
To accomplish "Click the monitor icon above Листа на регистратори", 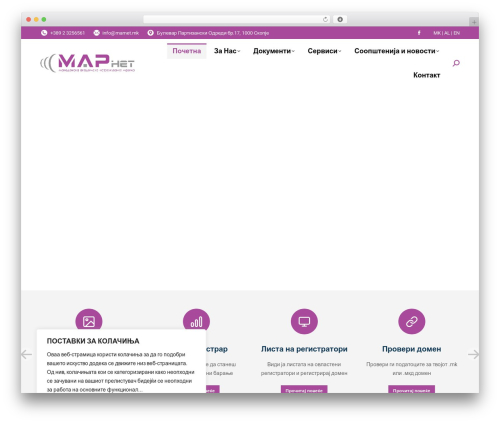I will click(x=304, y=321).
